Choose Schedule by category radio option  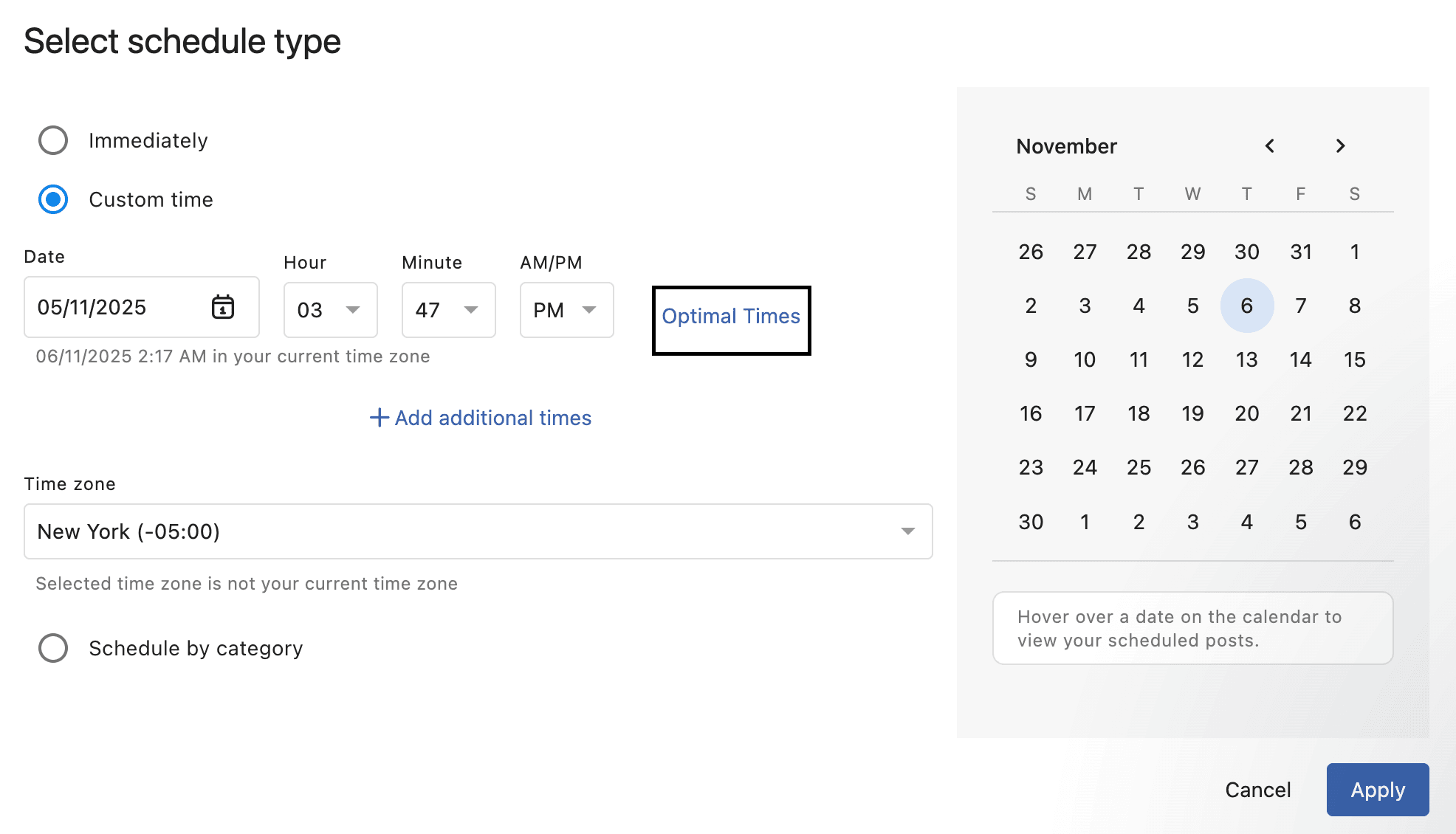[53, 648]
